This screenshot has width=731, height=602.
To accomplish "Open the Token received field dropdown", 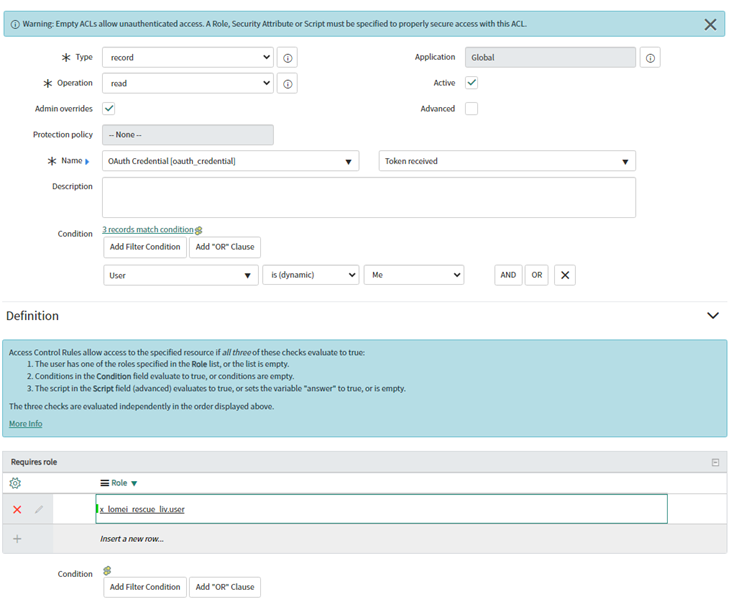I will [507, 161].
